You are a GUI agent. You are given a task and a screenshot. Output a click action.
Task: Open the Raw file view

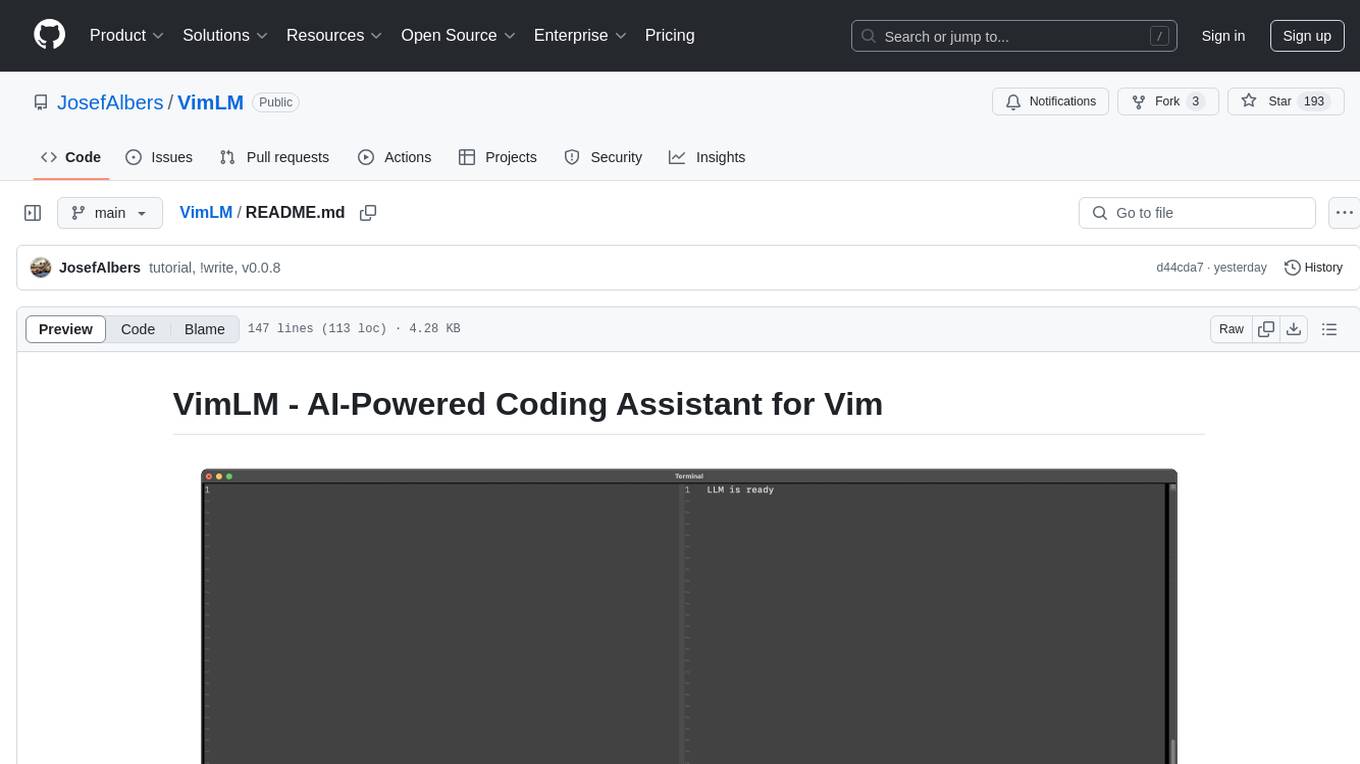[1232, 329]
